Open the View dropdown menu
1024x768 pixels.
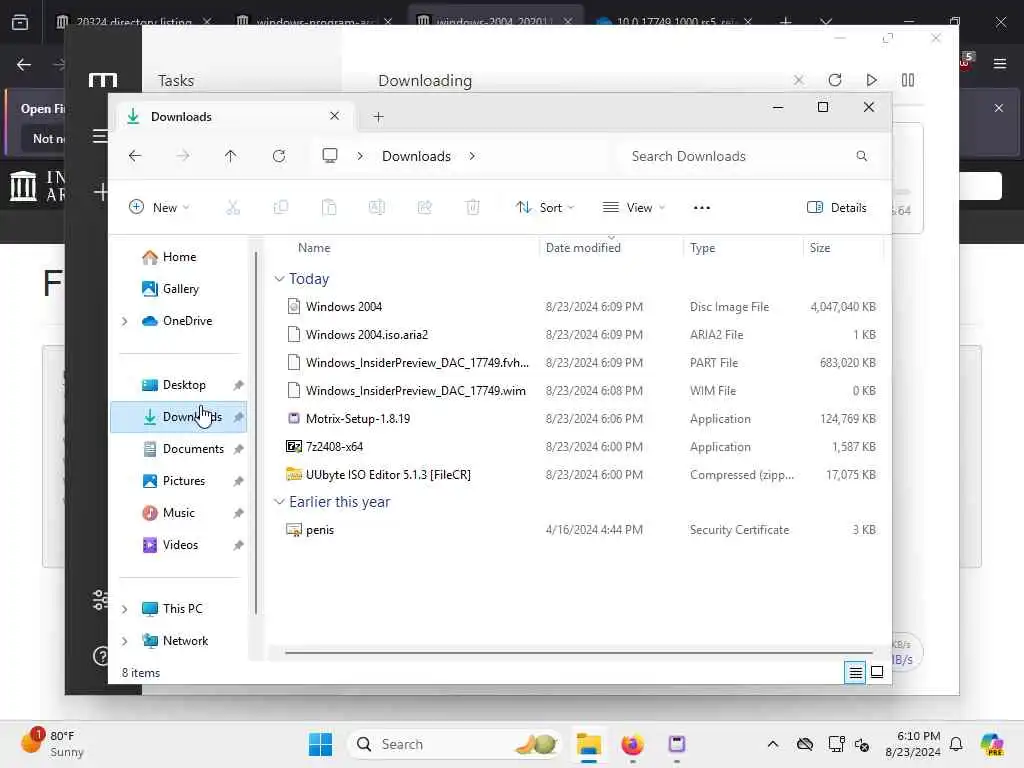pos(633,208)
